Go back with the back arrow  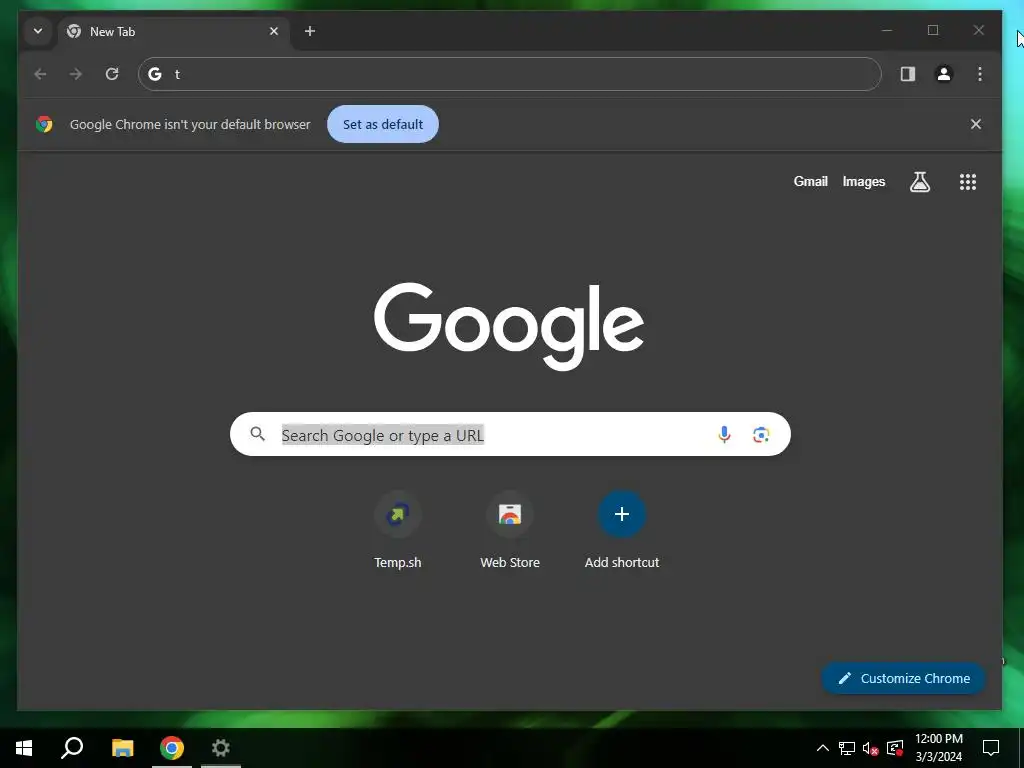[40, 74]
